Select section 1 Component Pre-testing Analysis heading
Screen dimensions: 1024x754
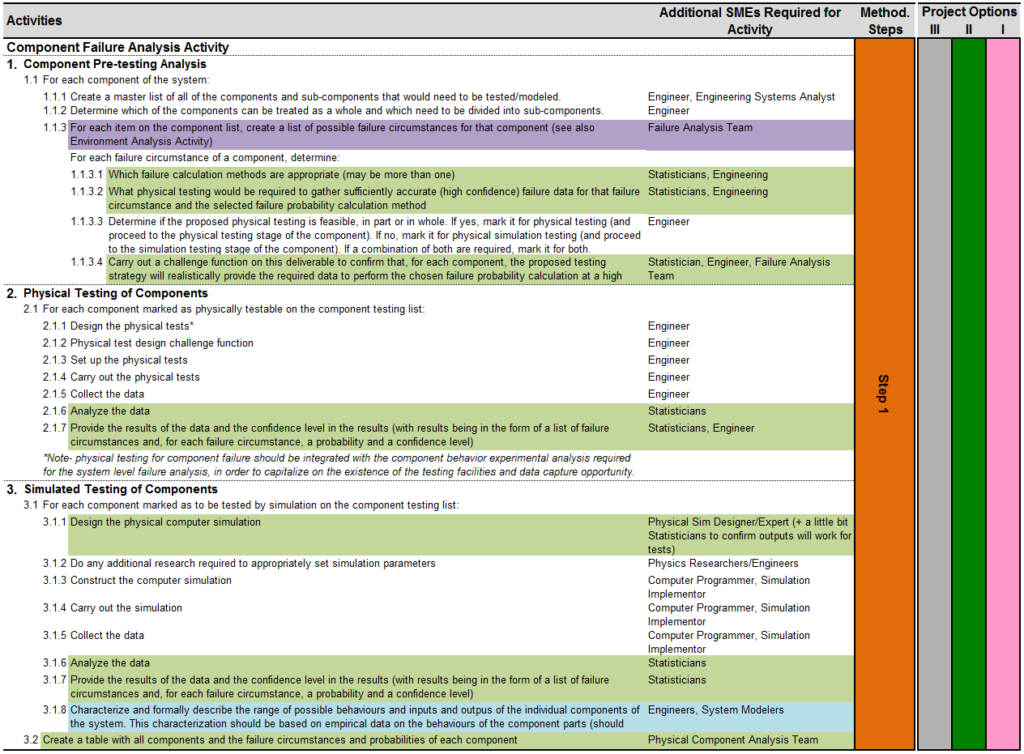[x=114, y=64]
